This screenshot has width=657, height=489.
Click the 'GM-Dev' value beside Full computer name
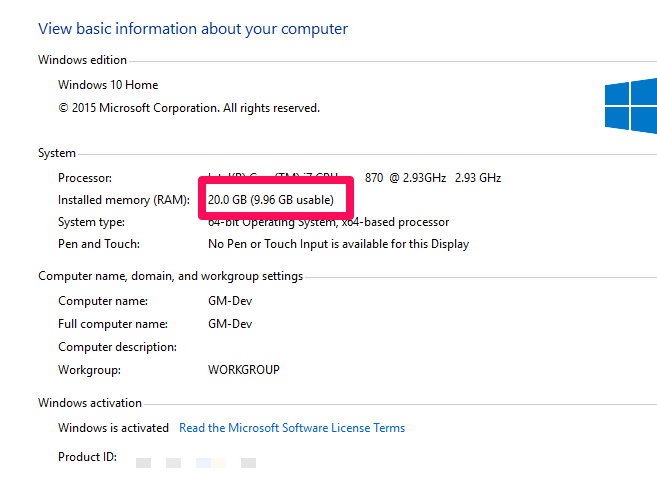[x=230, y=324]
